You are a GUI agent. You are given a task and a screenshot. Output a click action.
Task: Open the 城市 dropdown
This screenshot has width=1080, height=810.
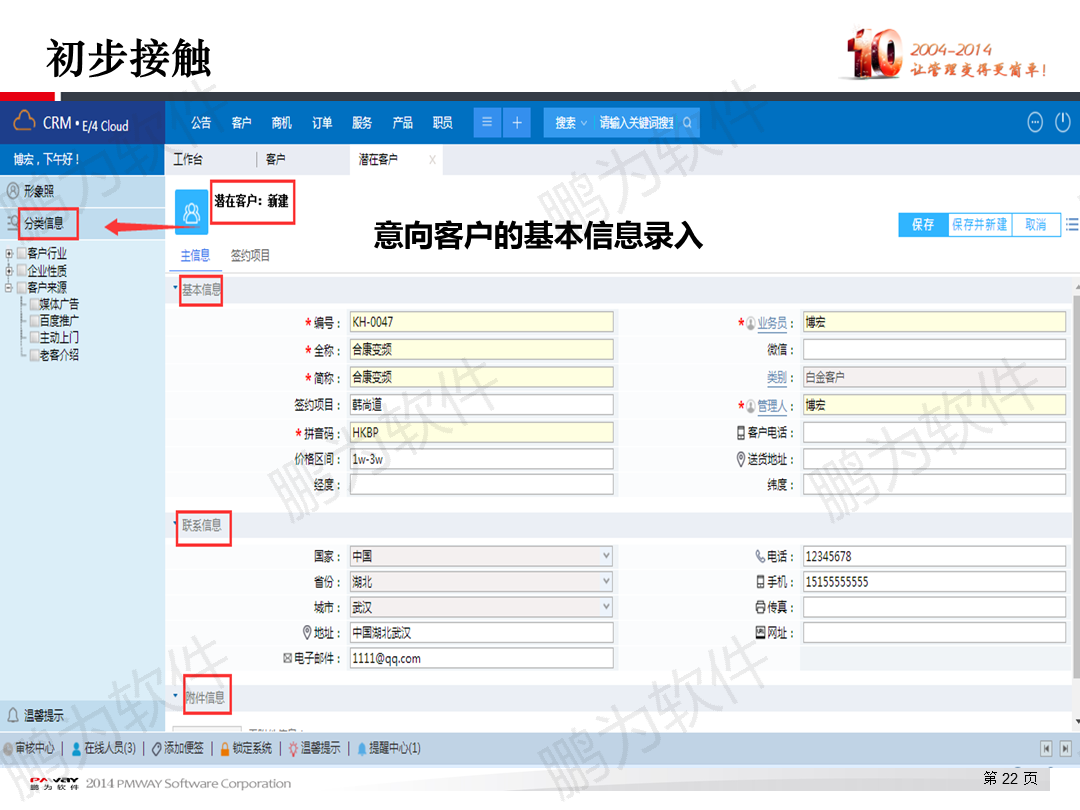click(x=606, y=607)
